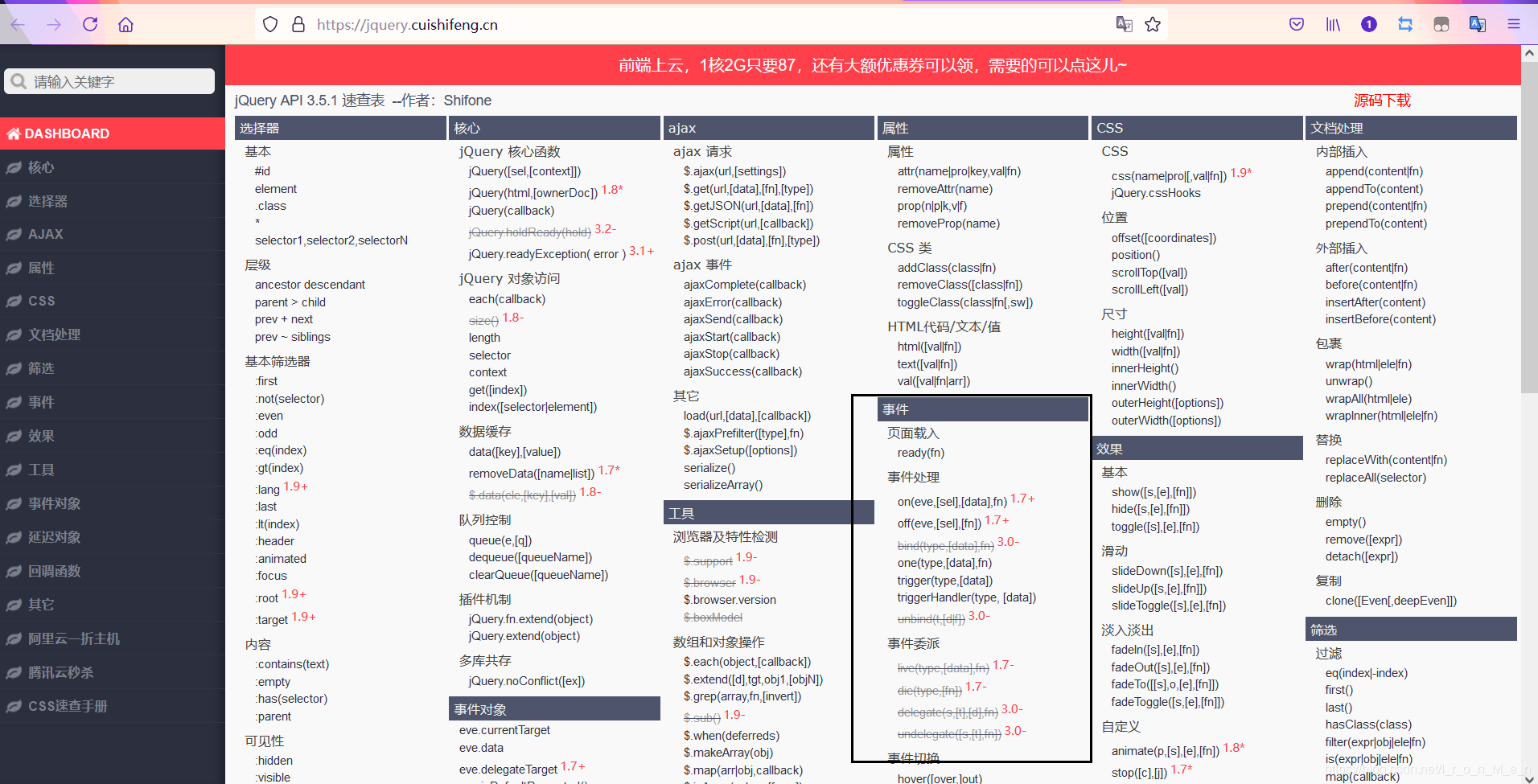Viewport: 1538px width, 784px height.
Task: Open slideDown([s],[e],[fn]) link
Action: tap(1167, 571)
